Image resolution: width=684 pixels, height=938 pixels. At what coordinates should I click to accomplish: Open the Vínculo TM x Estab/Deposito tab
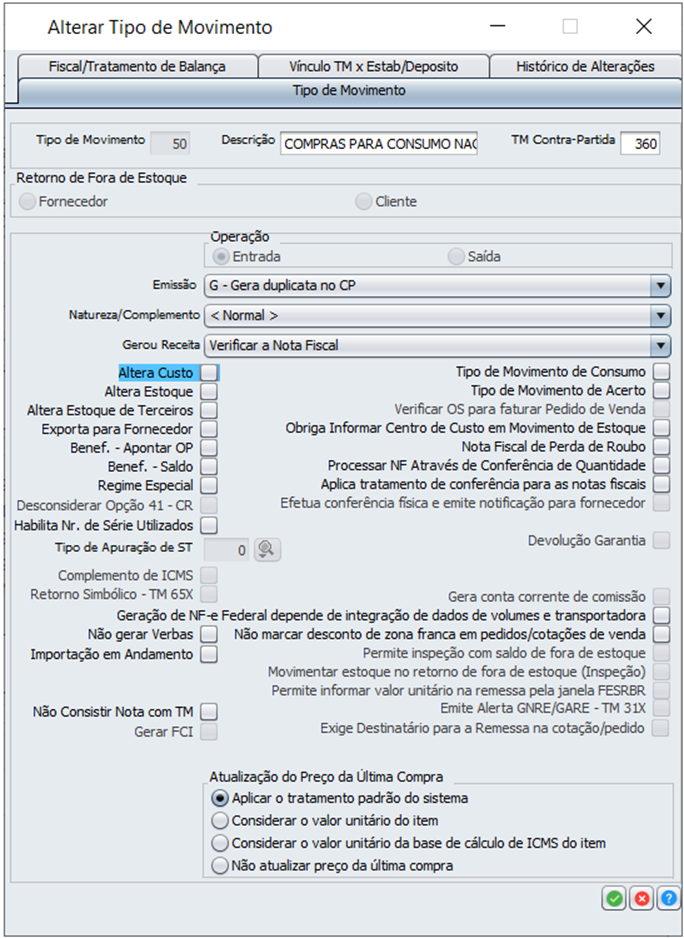coord(373,66)
